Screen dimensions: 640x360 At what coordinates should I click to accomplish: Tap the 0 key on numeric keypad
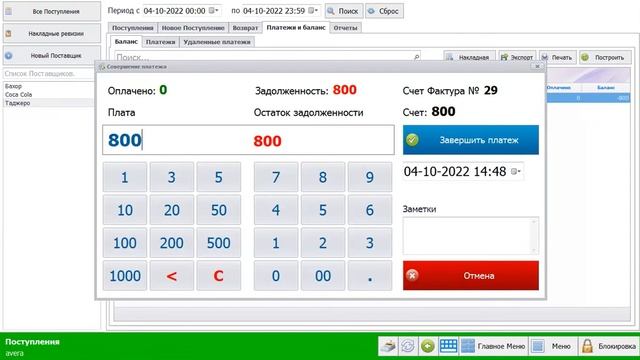pos(276,276)
